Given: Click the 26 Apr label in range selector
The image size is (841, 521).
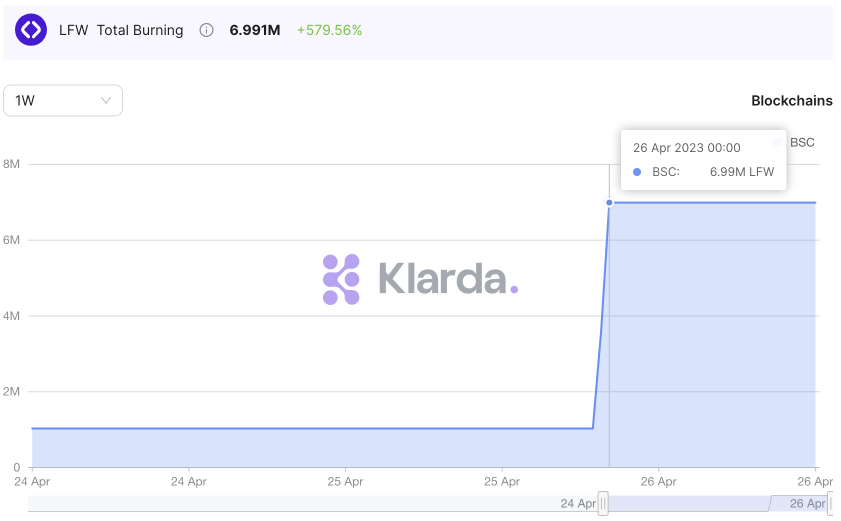Looking at the screenshot, I should click(807, 503).
